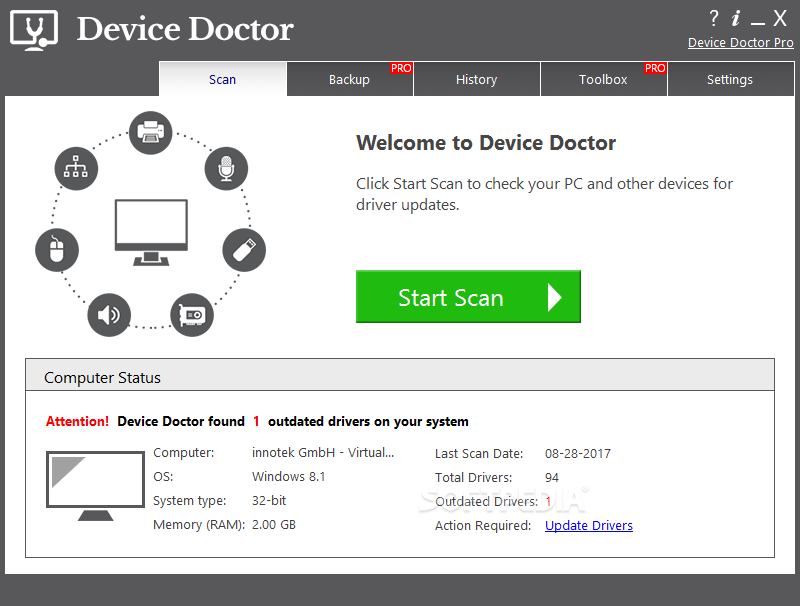Open the Settings tab
800x606 pixels.
tap(729, 79)
